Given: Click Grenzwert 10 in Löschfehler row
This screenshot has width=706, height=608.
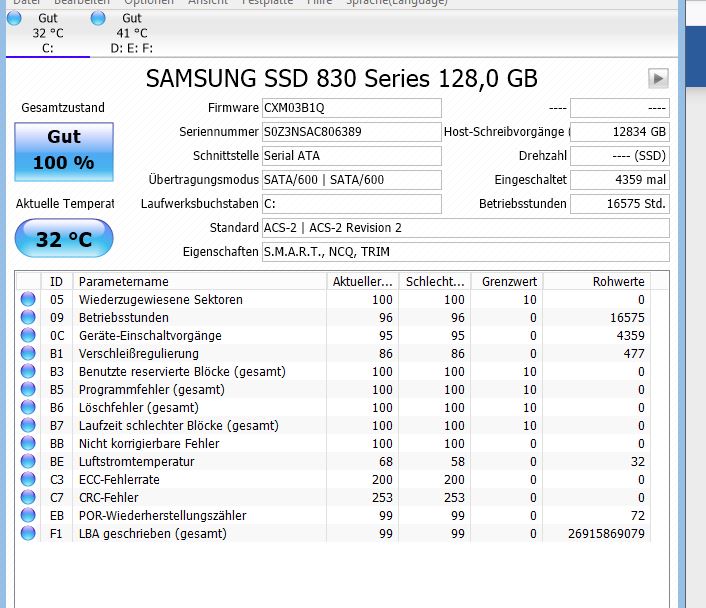Looking at the screenshot, I should (530, 408).
